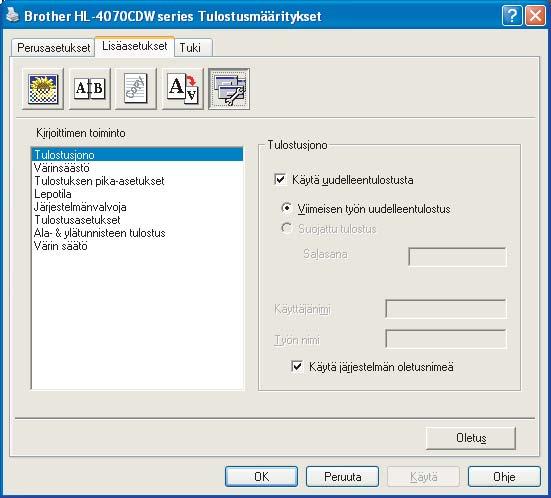
Task: Toggle Käytä uudelleentulostusta checkbox
Action: [280, 180]
